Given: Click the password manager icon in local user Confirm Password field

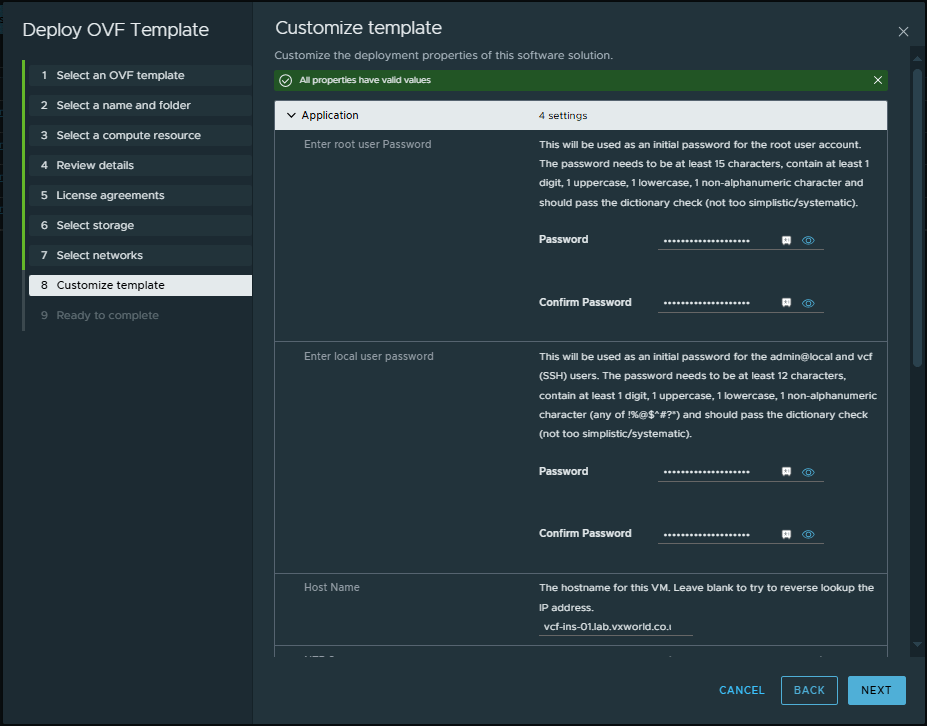Looking at the screenshot, I should tap(787, 534).
